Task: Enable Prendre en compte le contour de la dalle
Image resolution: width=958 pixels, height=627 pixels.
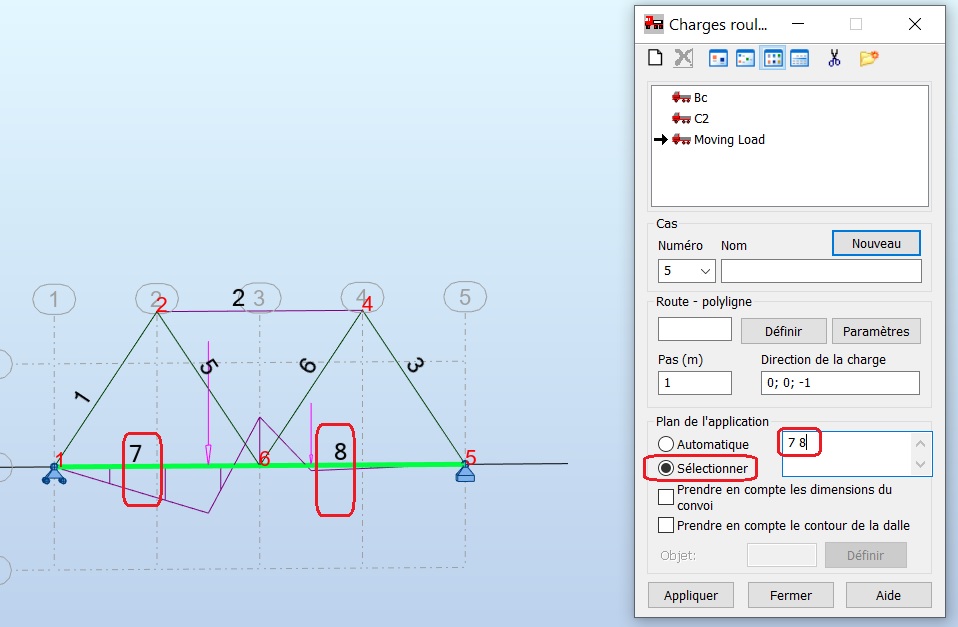Action: [666, 525]
